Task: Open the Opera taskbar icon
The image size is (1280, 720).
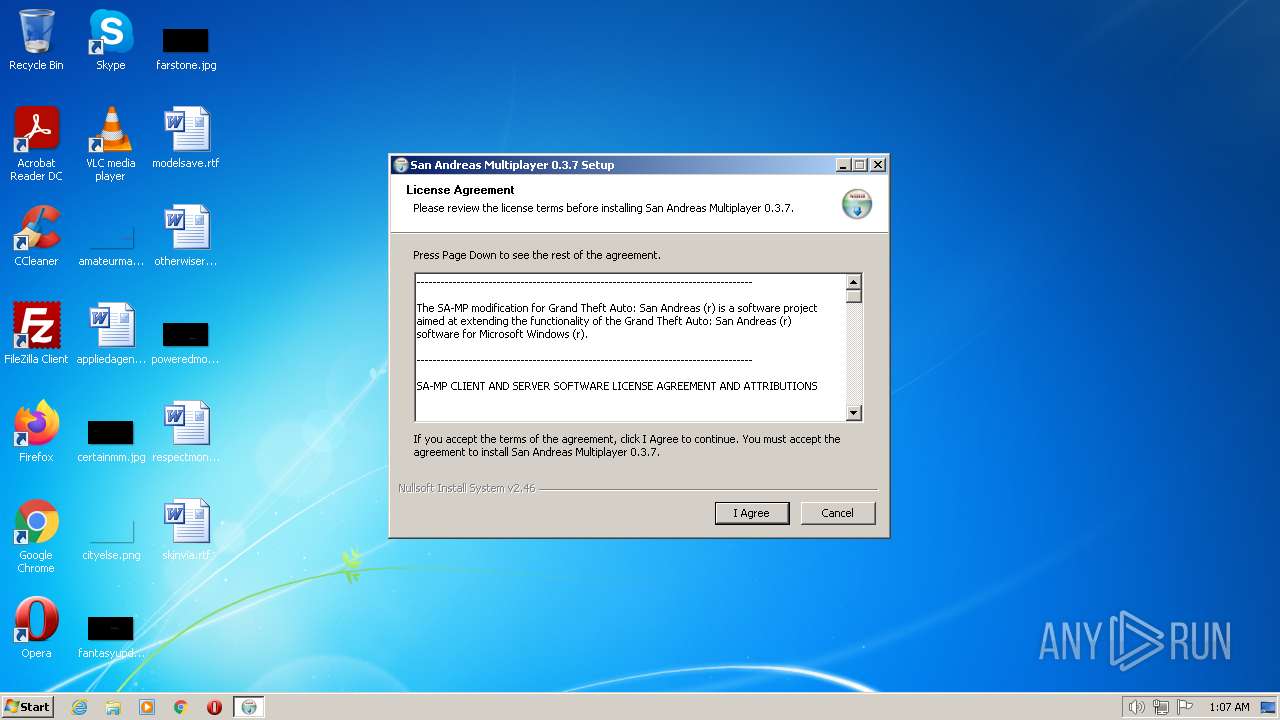Action: (x=214, y=707)
